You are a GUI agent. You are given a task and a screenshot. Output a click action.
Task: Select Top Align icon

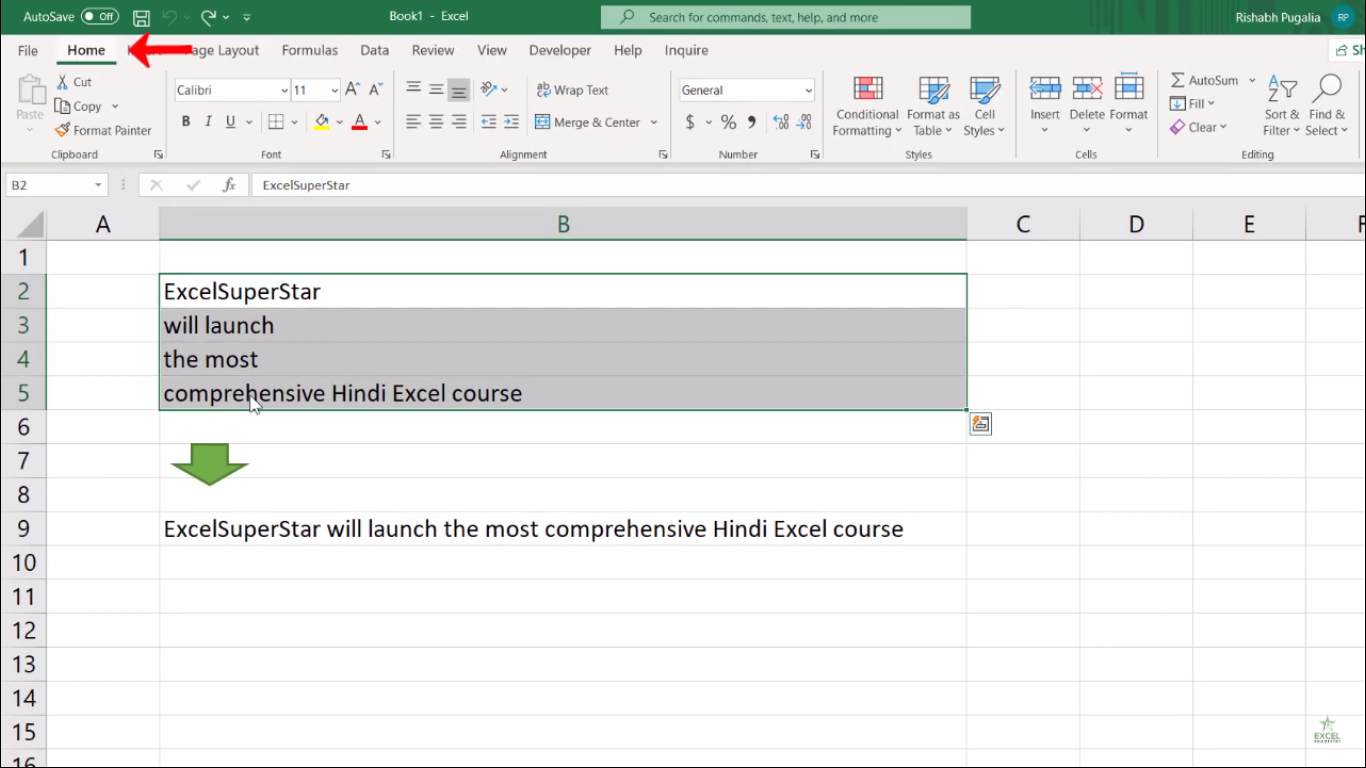point(413,90)
